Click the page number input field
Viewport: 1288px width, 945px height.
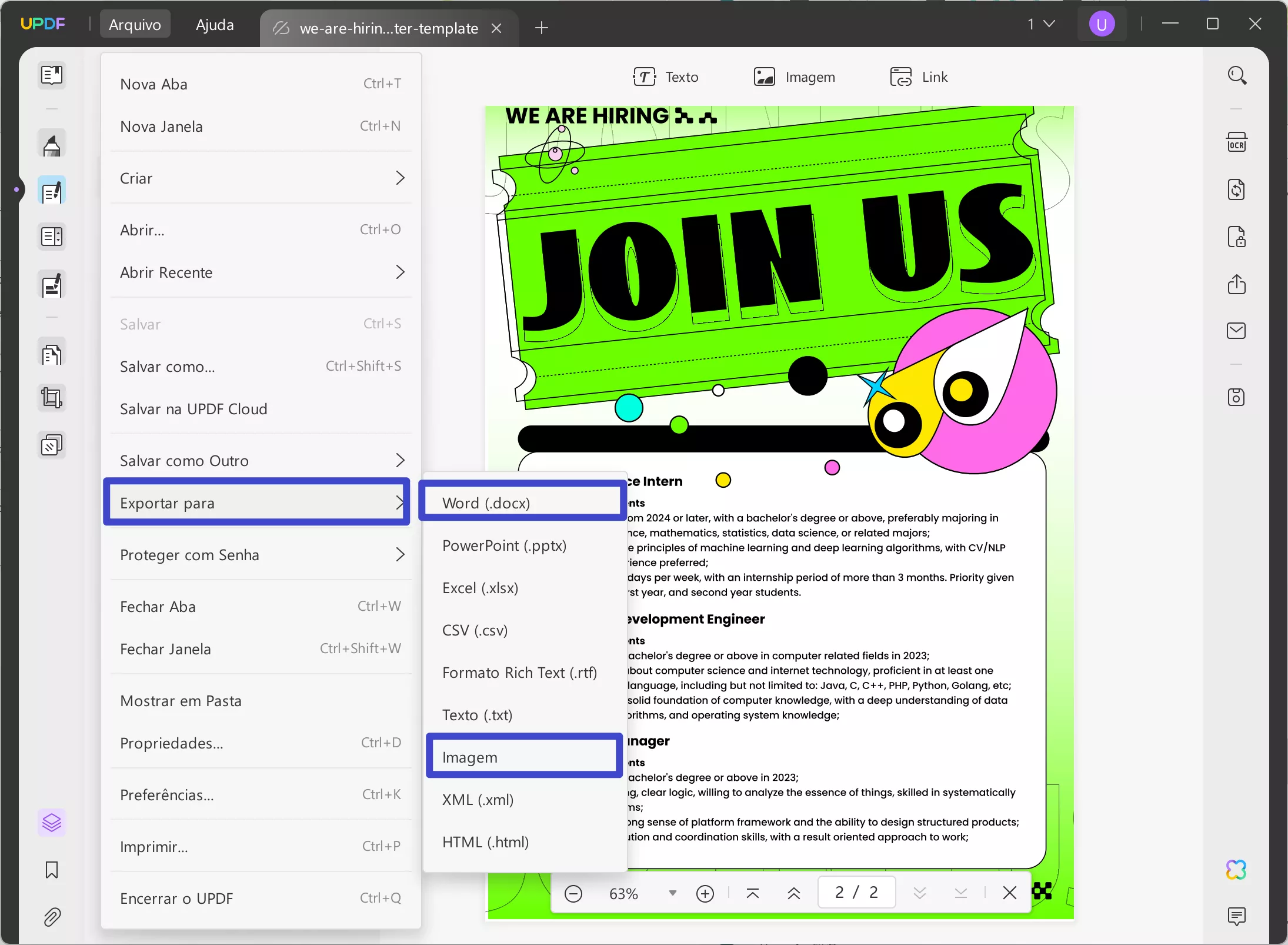(856, 893)
